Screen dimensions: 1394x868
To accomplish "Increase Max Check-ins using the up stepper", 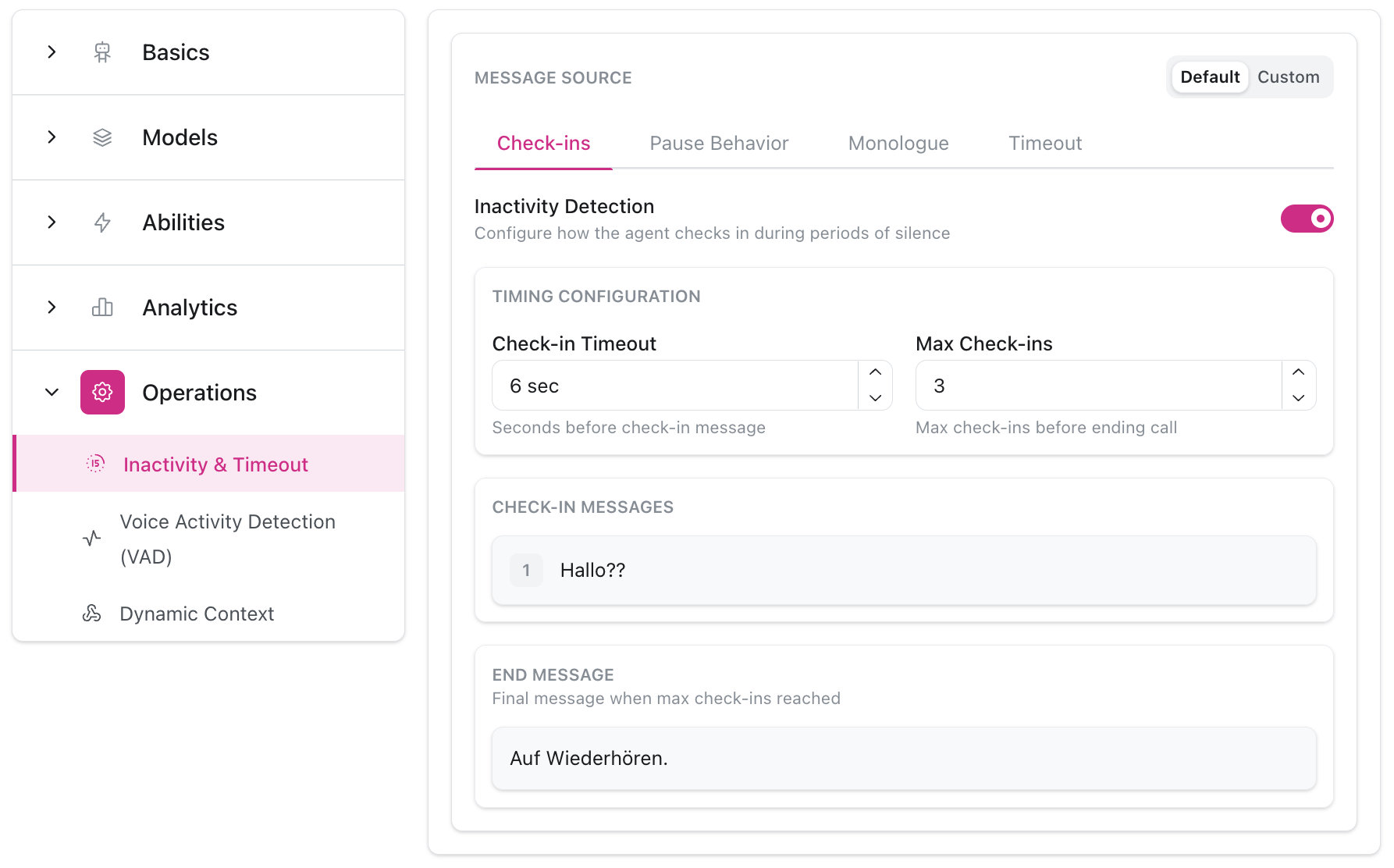I will (x=1298, y=373).
